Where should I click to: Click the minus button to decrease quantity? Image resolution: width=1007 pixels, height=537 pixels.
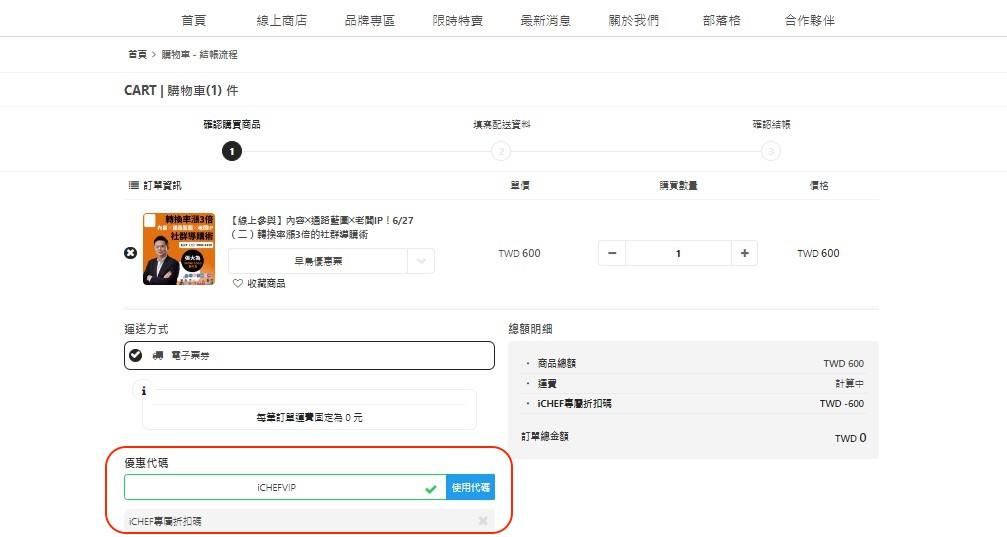[x=612, y=254]
